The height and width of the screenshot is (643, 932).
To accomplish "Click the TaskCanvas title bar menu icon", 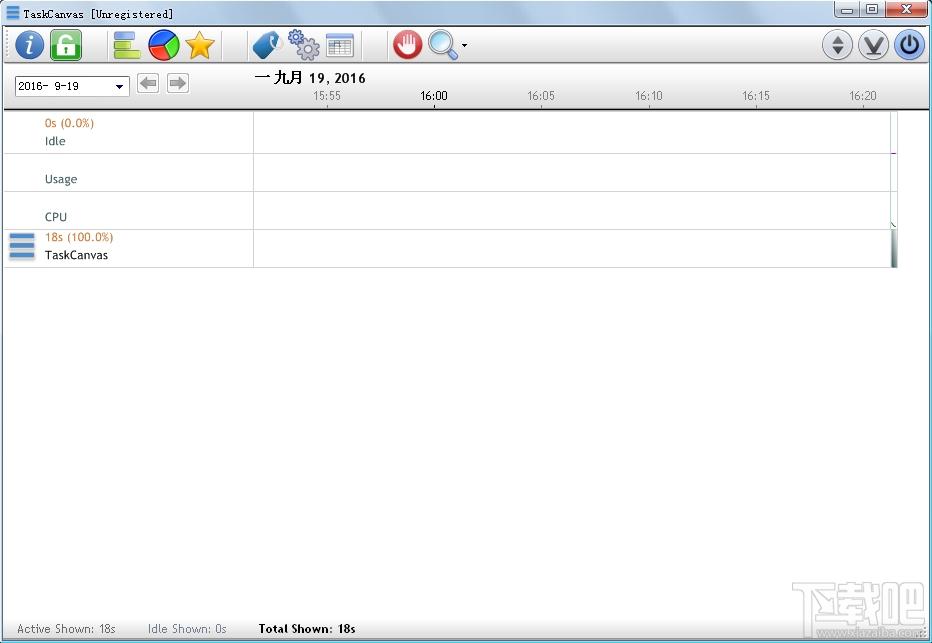I will point(12,12).
